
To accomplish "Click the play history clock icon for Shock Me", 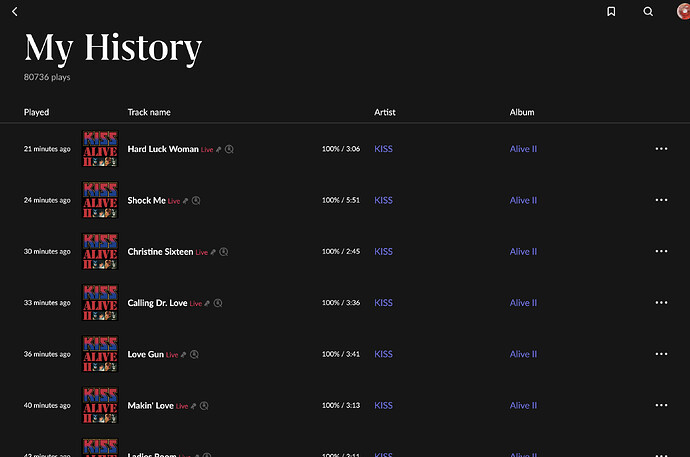I will [x=196, y=201].
